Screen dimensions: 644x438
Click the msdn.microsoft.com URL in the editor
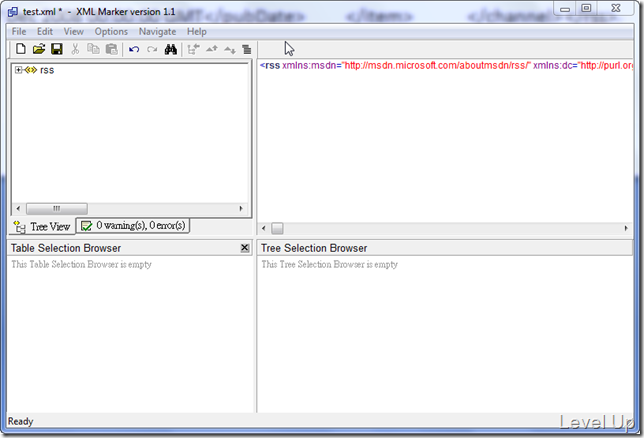[437, 65]
